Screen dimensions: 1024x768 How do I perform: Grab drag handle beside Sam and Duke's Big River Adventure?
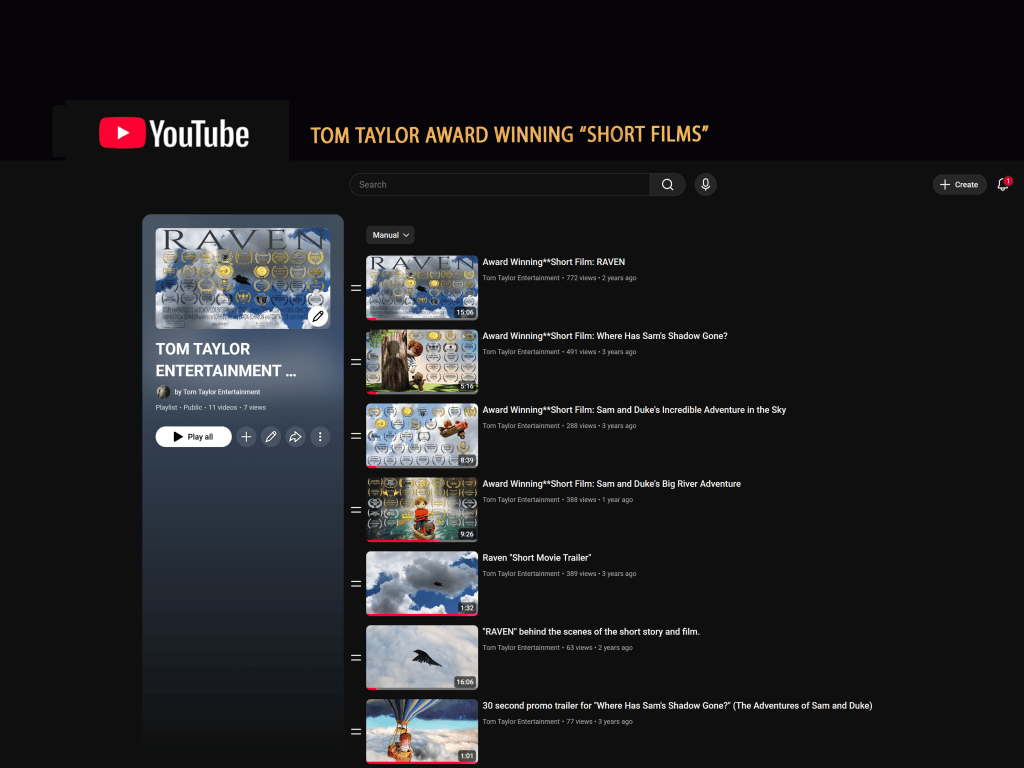coord(356,510)
